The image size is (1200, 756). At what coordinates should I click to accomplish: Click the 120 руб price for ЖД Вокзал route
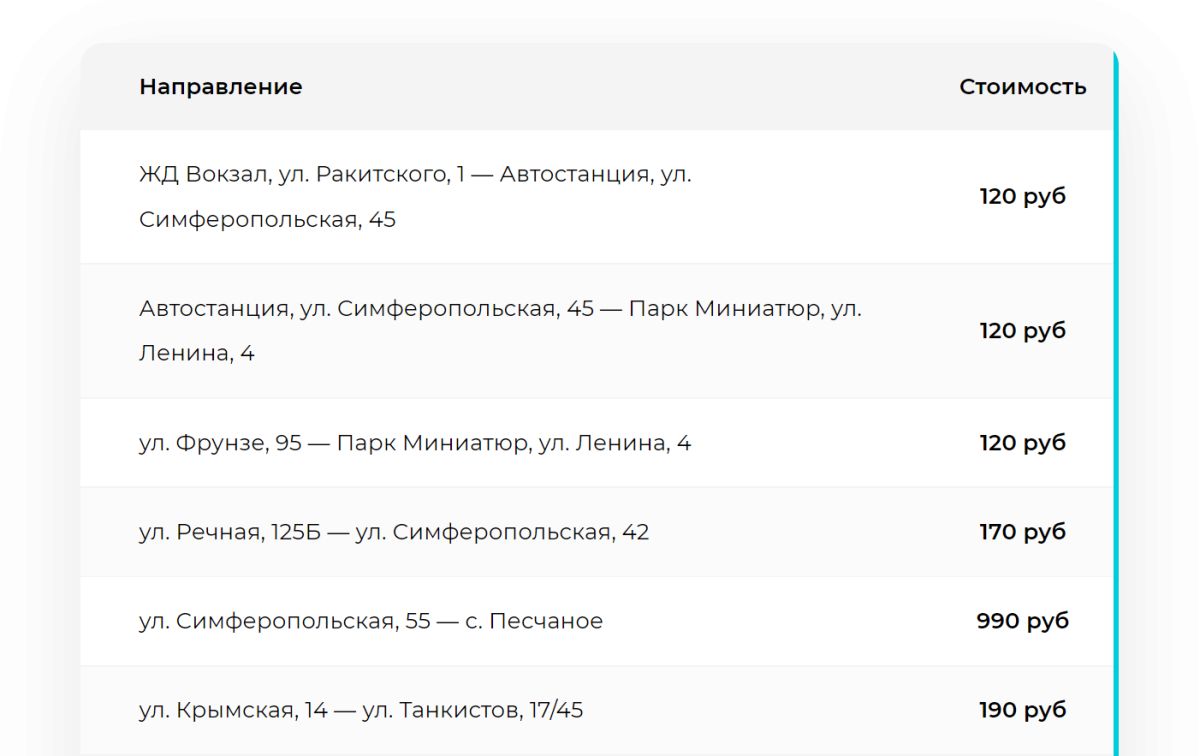tap(1022, 196)
